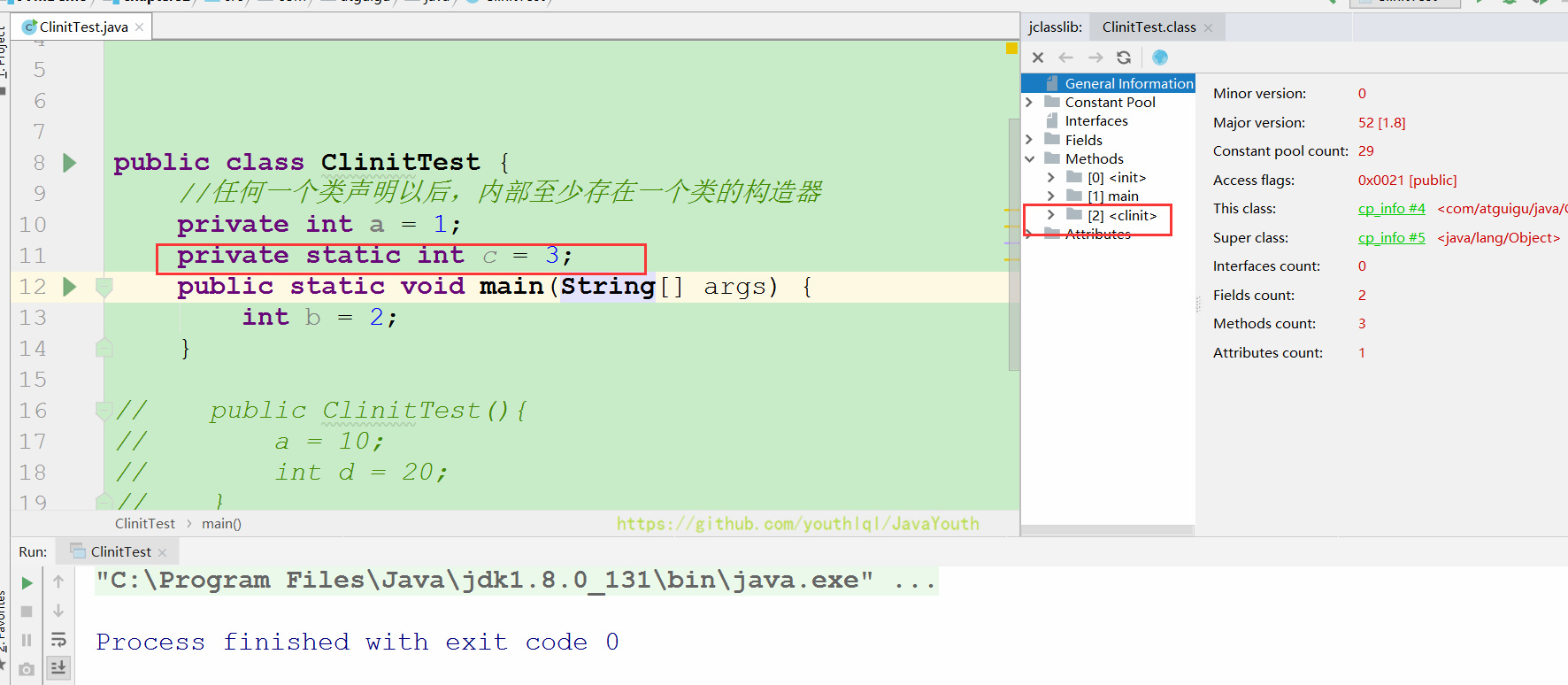The width and height of the screenshot is (1568, 685).
Task: Select Constant Pool tree item
Action: point(1110,103)
